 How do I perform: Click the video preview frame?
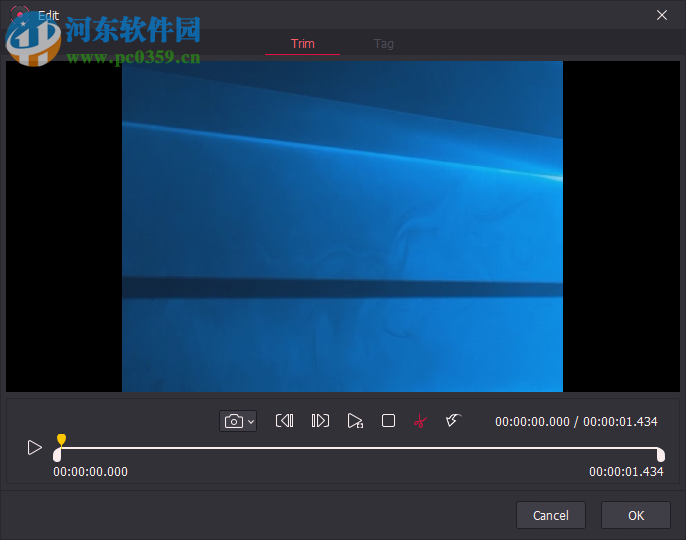pyautogui.click(x=342, y=226)
